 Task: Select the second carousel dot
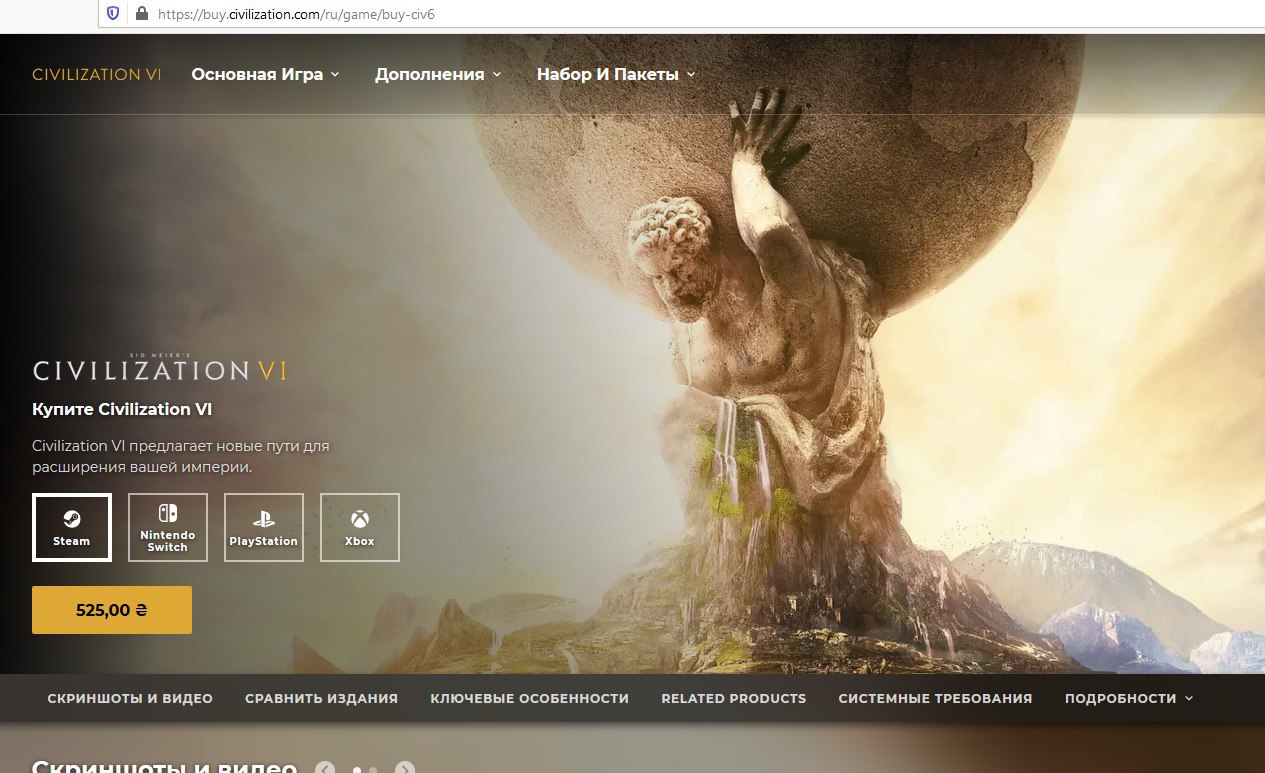[373, 770]
